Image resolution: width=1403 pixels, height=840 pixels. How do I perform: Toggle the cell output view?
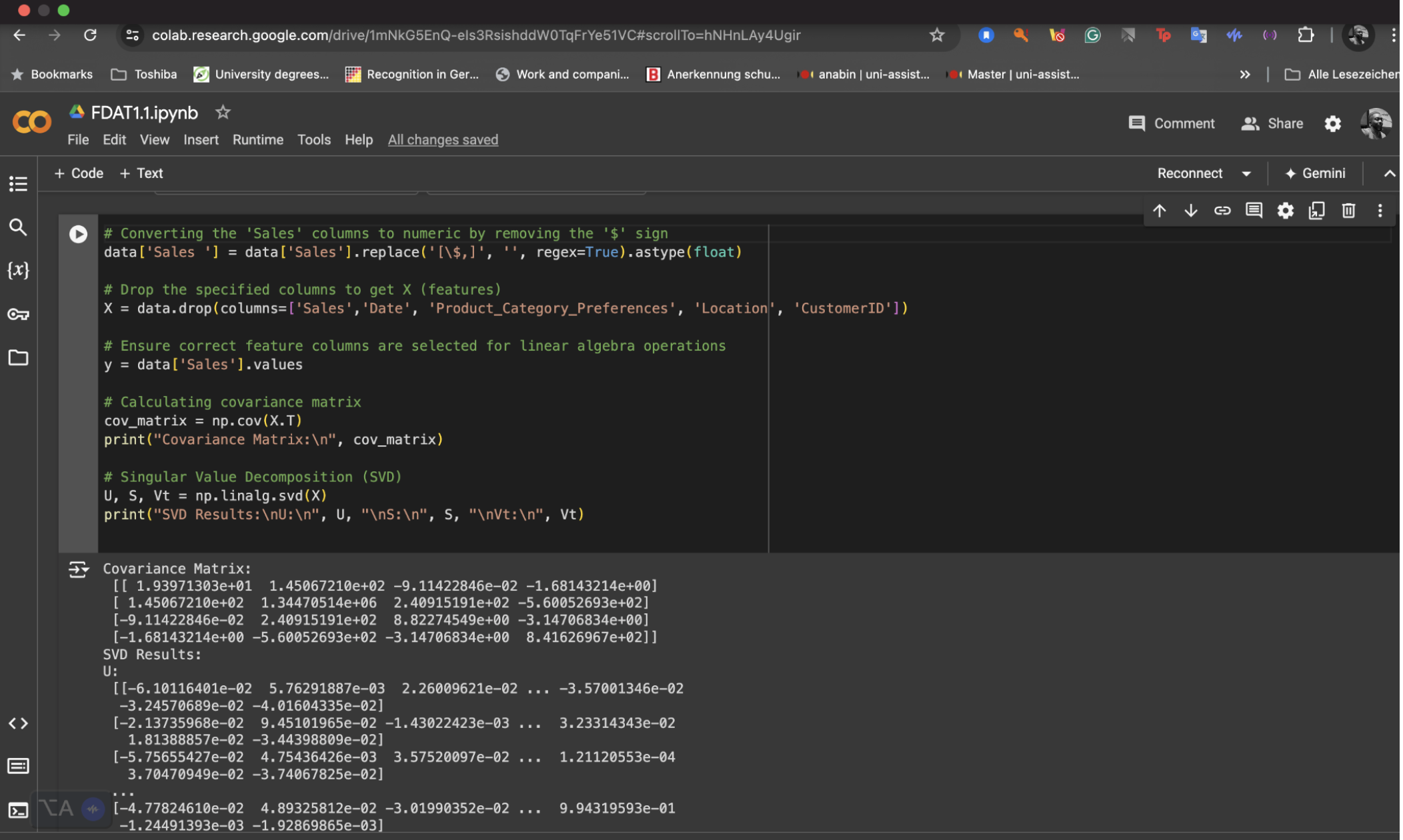click(78, 569)
